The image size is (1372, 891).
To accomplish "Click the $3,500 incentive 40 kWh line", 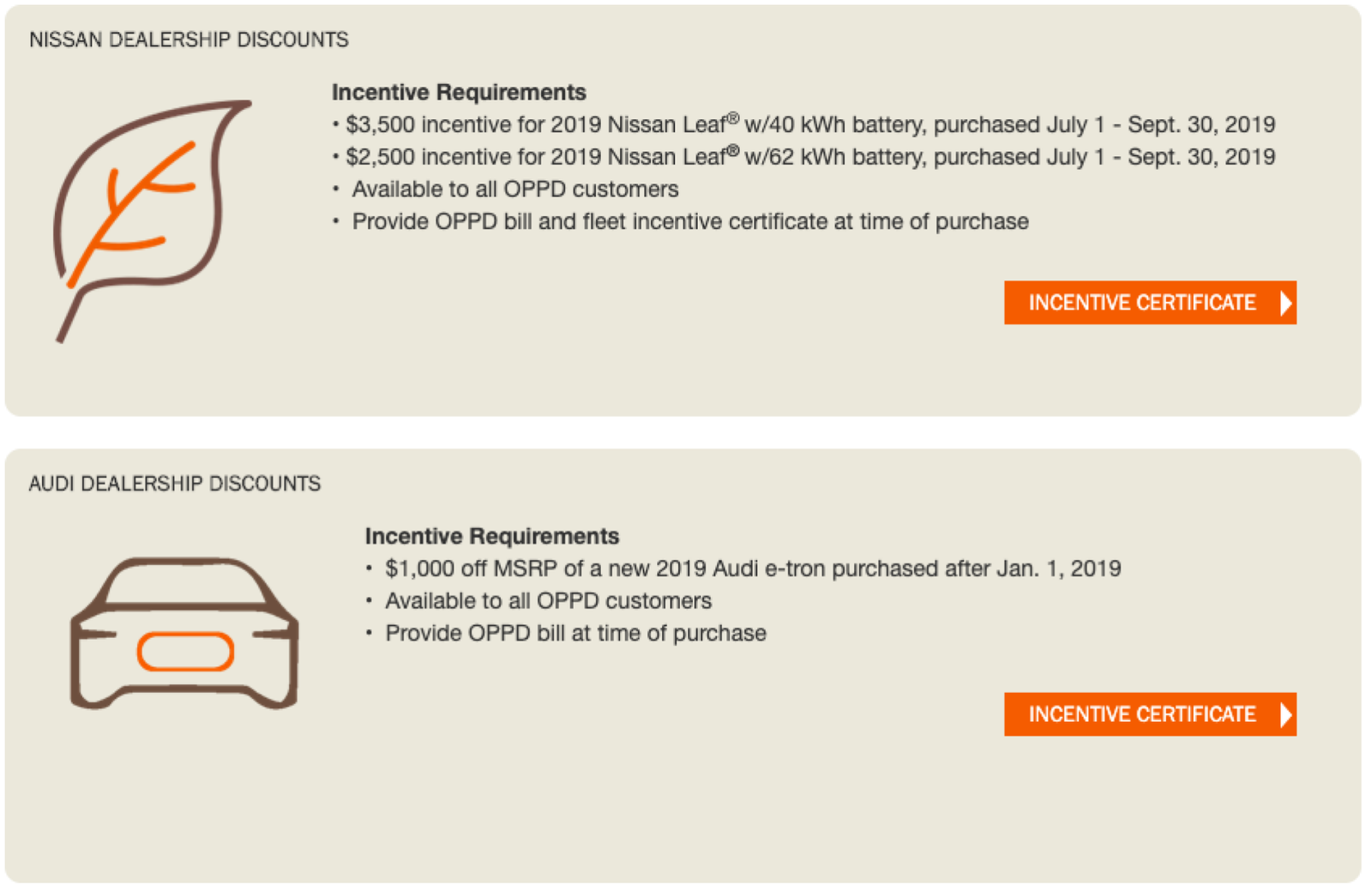I will point(803,124).
